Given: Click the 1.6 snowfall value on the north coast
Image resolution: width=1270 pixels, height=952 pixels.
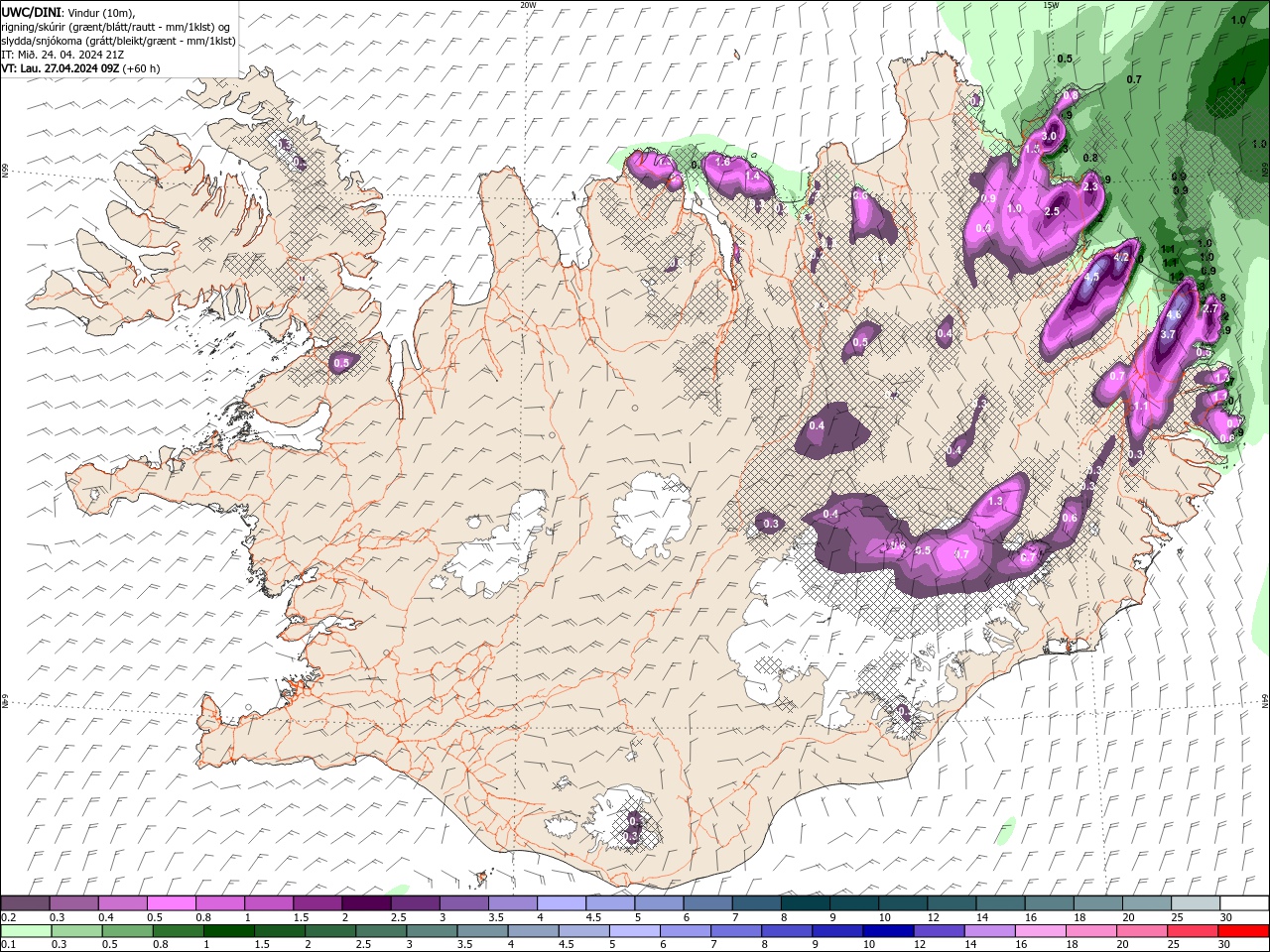Looking at the screenshot, I should pyautogui.click(x=722, y=162).
